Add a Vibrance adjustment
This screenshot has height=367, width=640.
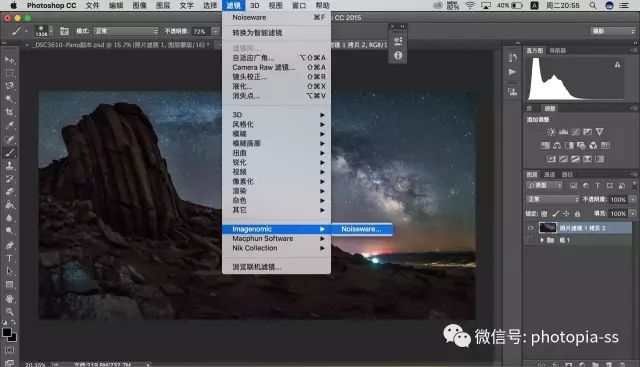click(599, 132)
